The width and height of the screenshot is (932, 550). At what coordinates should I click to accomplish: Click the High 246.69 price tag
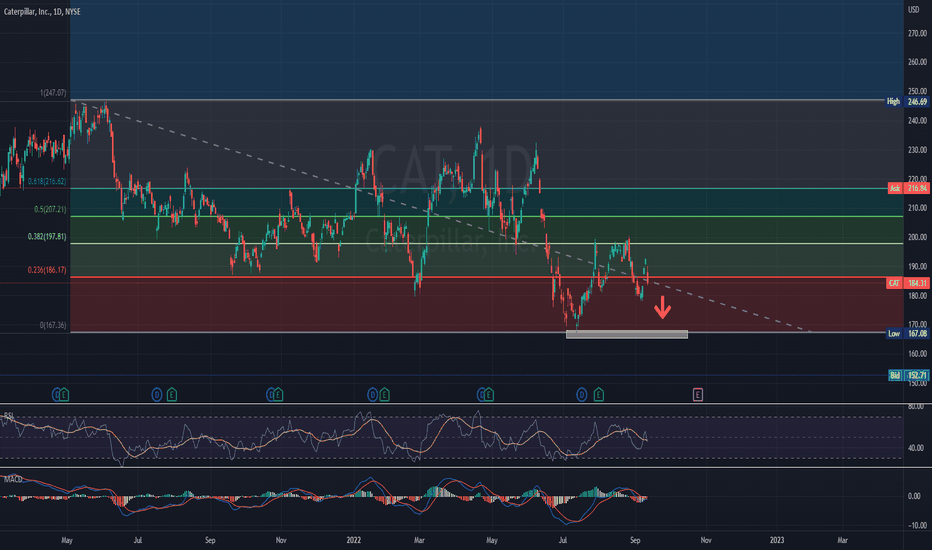click(x=907, y=102)
